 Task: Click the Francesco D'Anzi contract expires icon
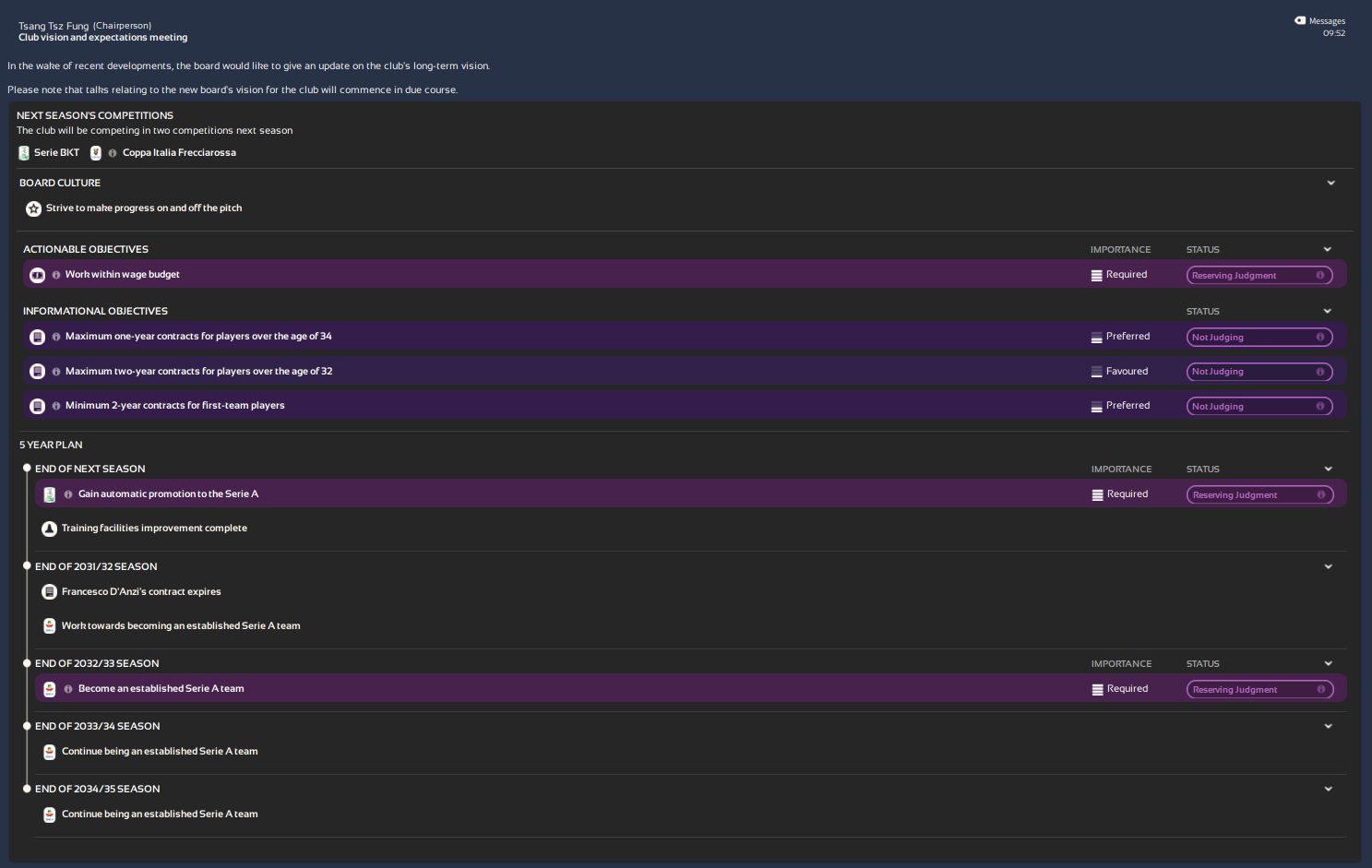[50, 592]
